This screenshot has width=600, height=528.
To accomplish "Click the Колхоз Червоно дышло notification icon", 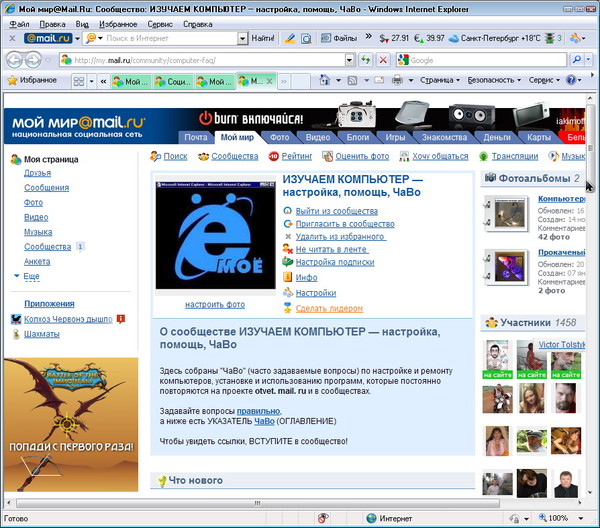I will pyautogui.click(x=121, y=319).
